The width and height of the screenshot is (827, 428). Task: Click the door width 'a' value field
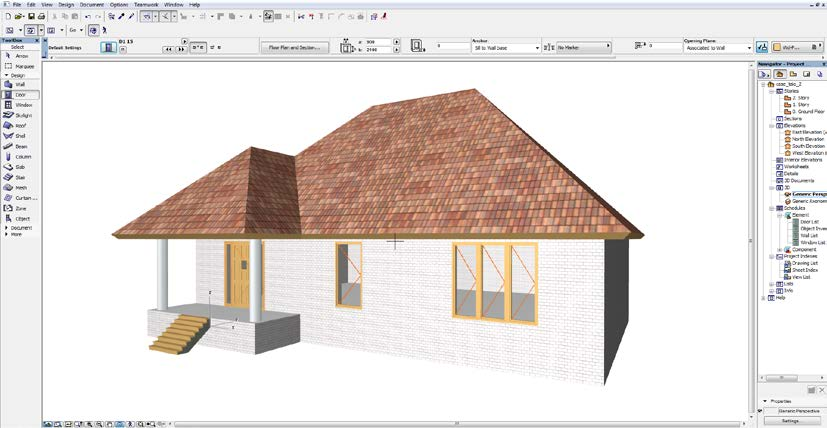click(379, 42)
